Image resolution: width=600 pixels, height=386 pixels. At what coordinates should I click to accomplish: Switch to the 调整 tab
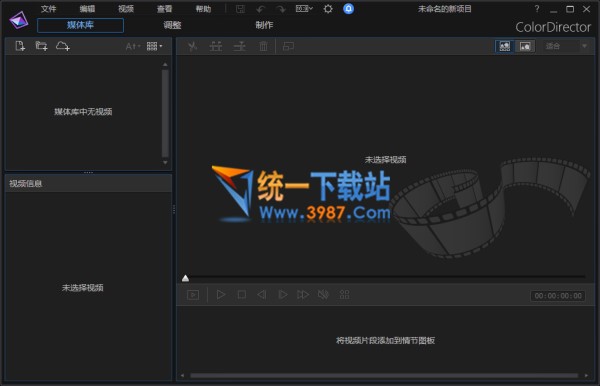tap(172, 25)
